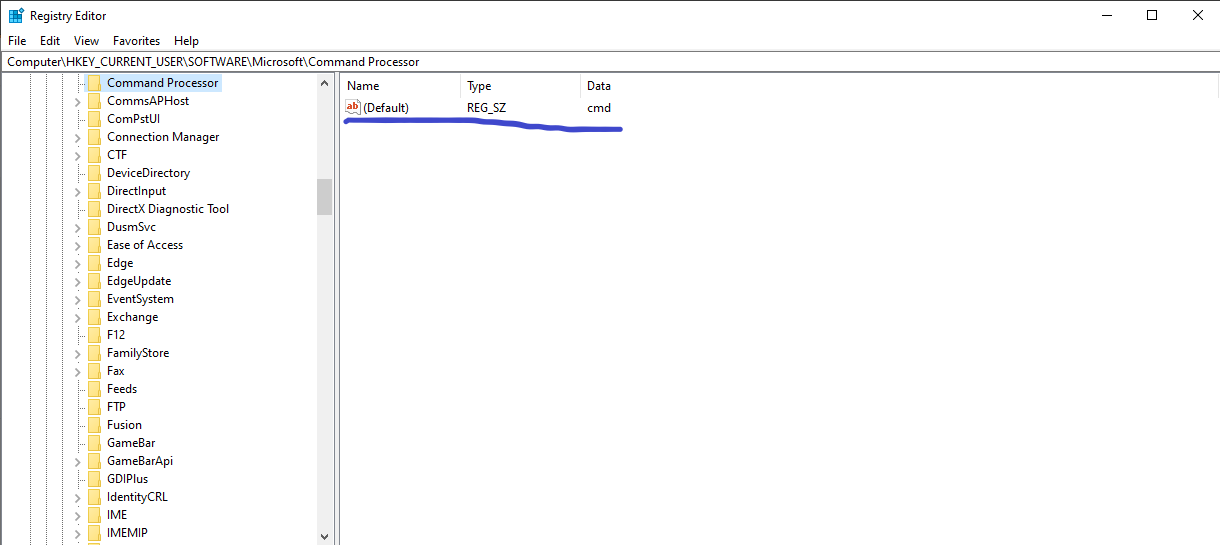The height and width of the screenshot is (545, 1220).
Task: Select the Edge folder icon
Action: click(x=94, y=263)
